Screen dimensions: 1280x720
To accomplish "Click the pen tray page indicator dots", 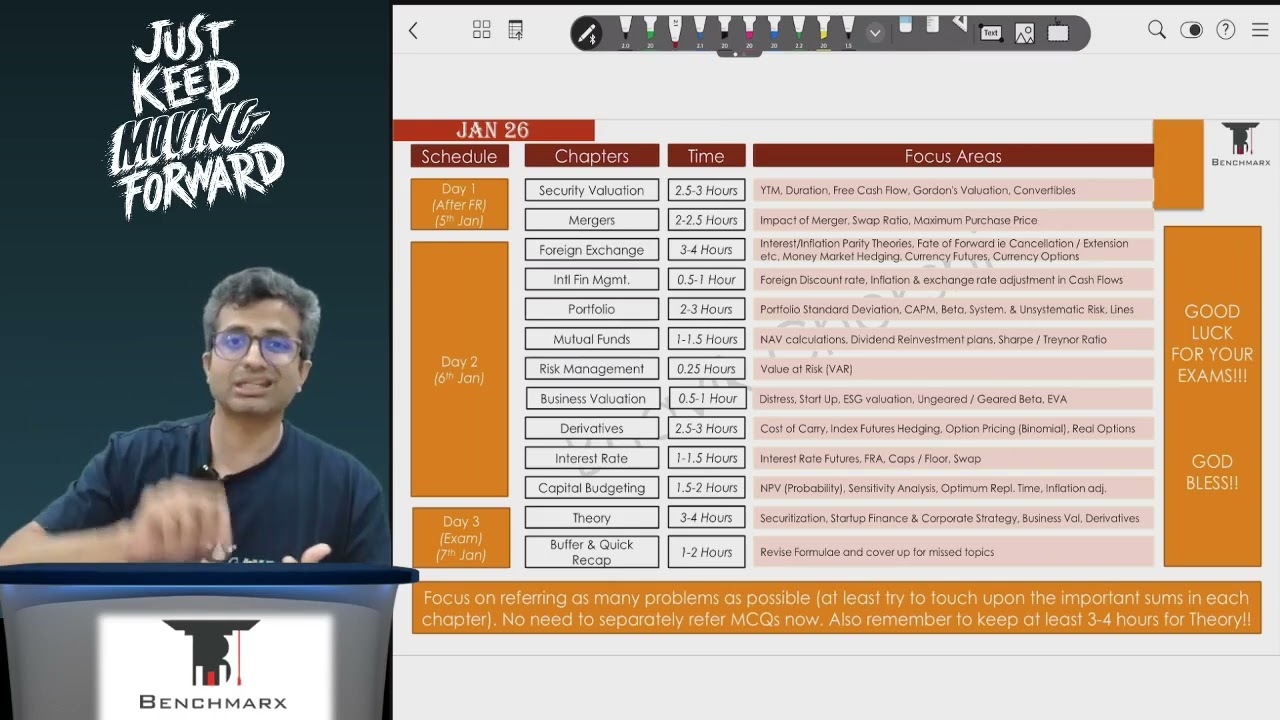I will point(741,54).
